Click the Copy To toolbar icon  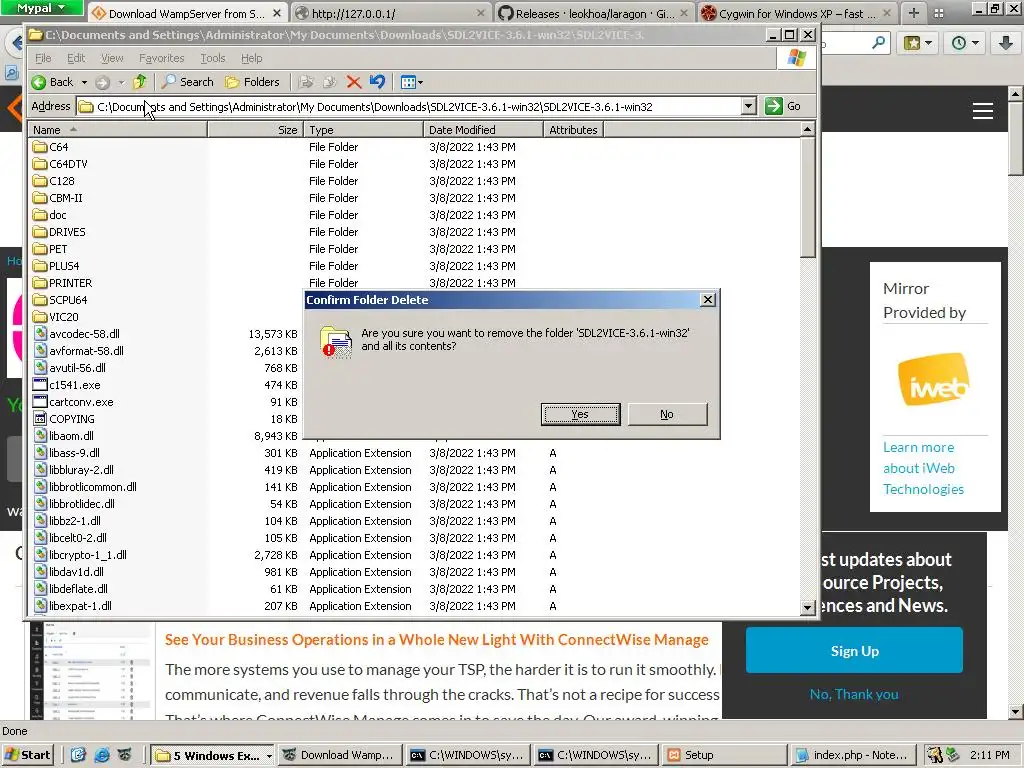330,82
